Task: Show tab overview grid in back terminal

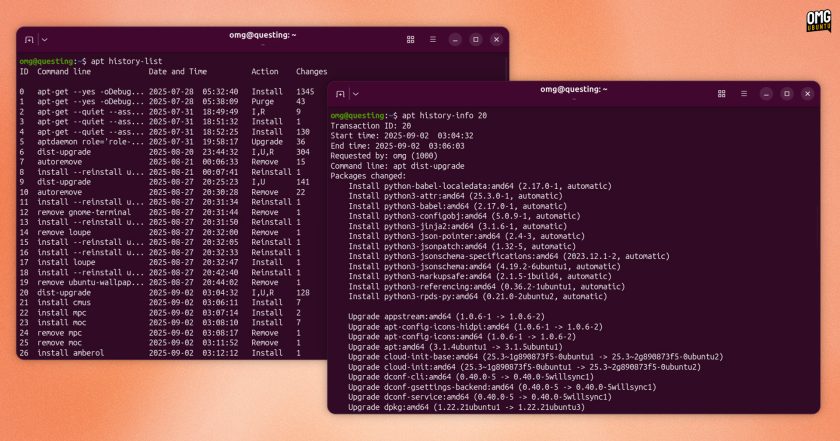Action: (x=410, y=40)
